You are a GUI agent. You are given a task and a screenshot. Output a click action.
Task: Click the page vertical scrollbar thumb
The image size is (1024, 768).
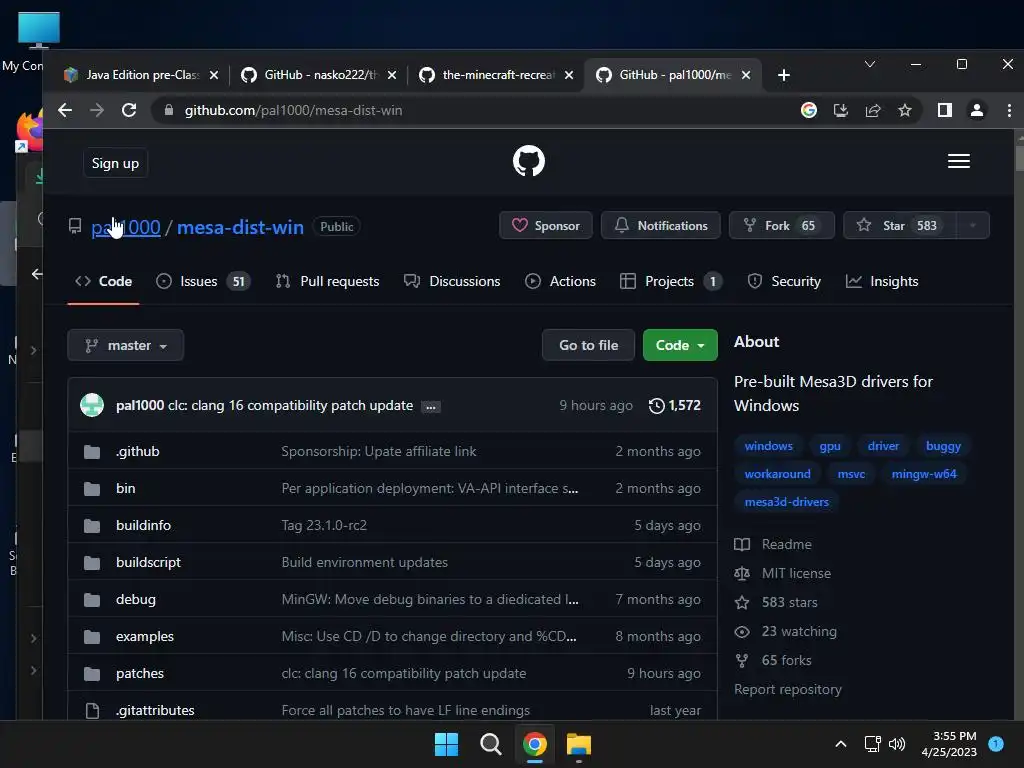(x=1019, y=157)
